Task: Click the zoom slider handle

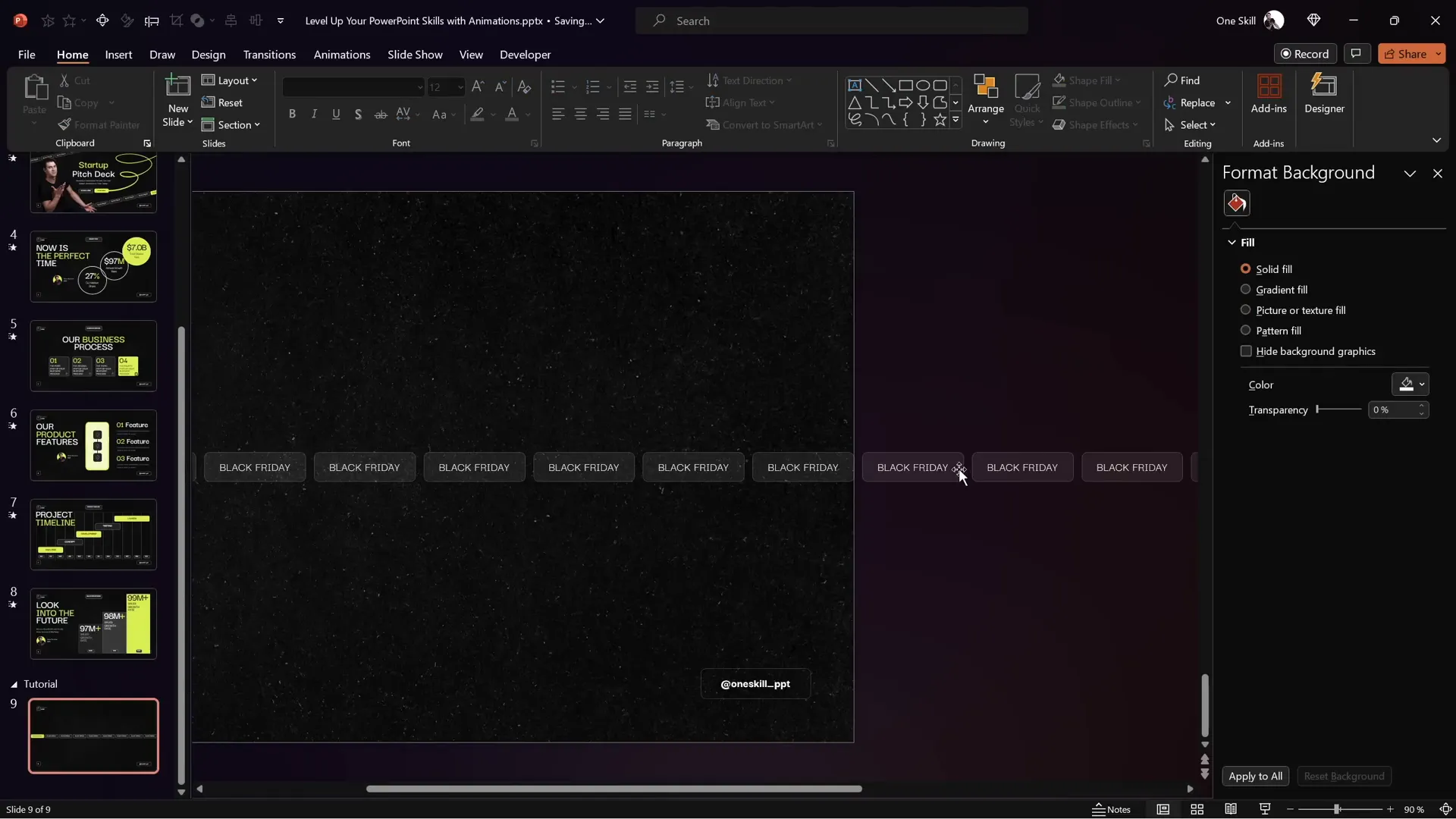Action: [1337, 809]
